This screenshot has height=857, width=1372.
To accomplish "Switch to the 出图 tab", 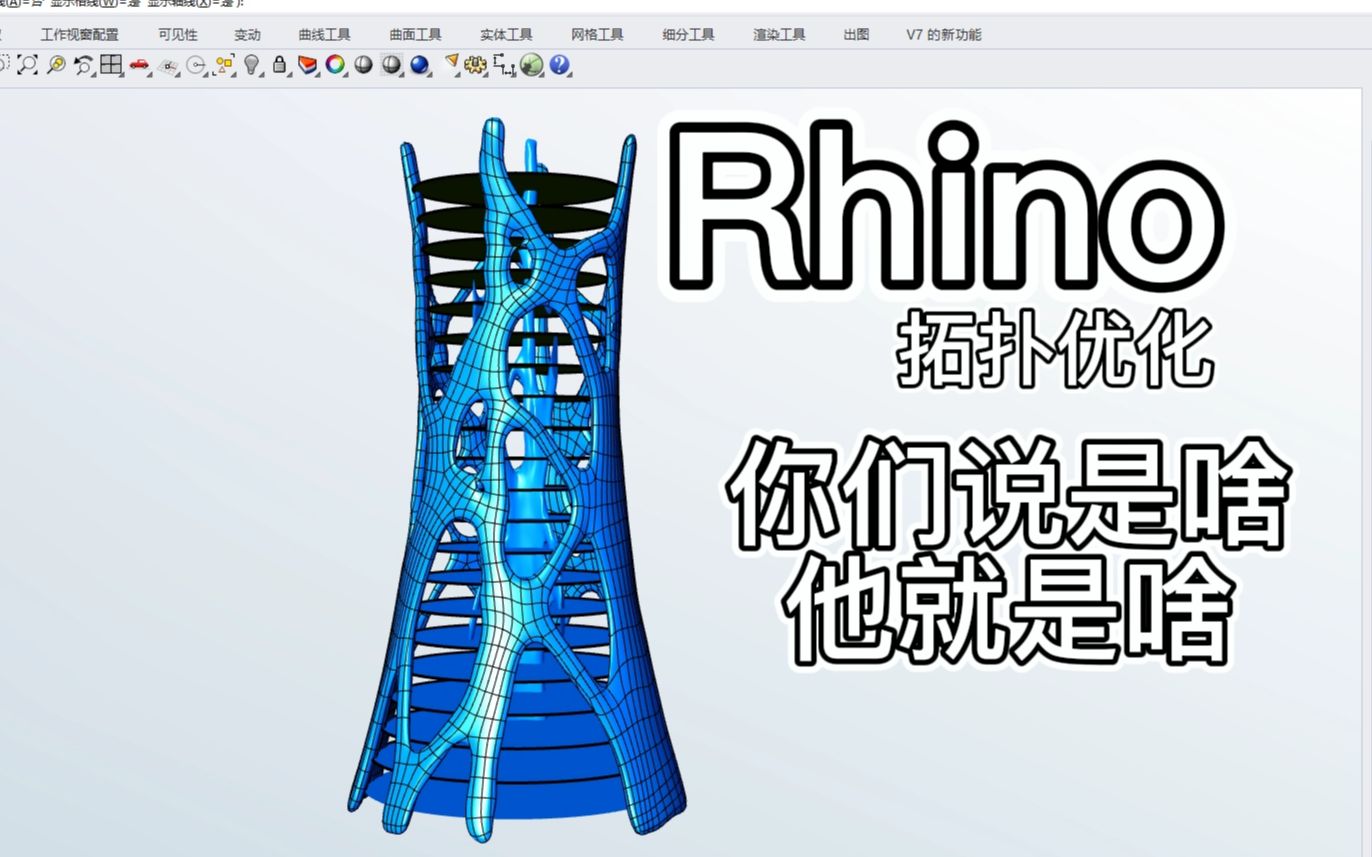I will [856, 35].
